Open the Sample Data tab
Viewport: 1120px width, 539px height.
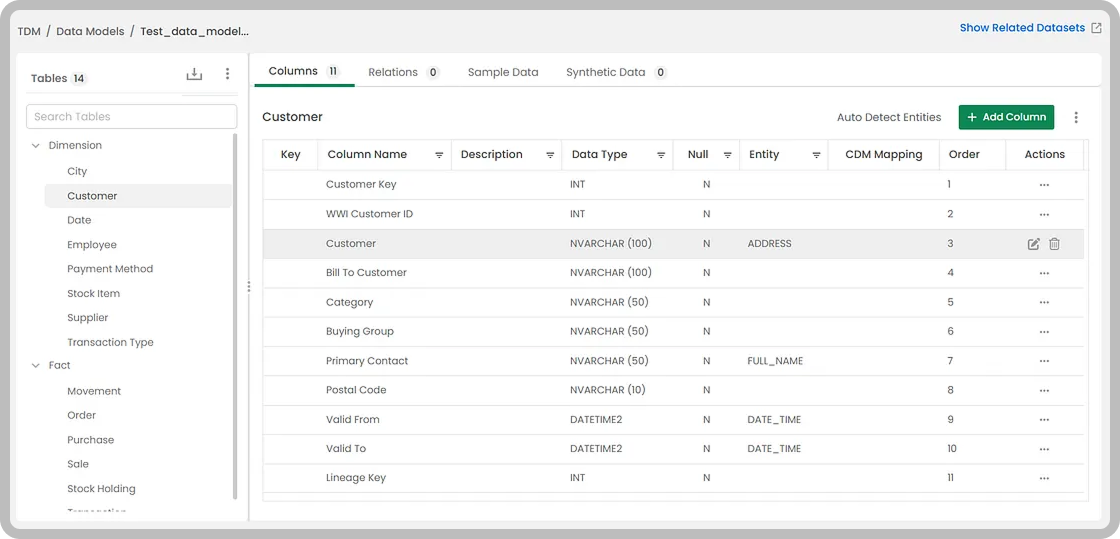[x=503, y=72]
